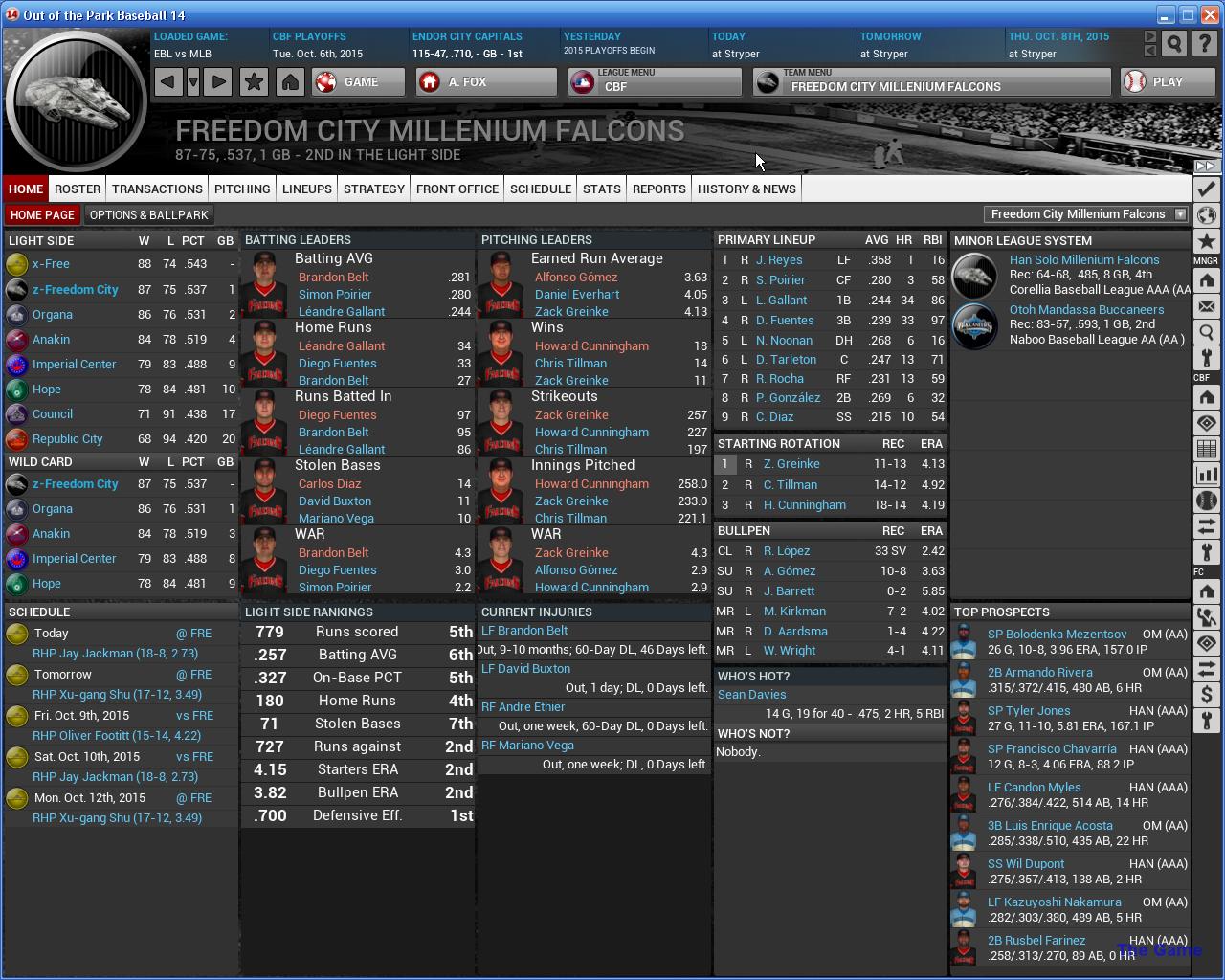Switch to the HISTORY & NEWS tab
The width and height of the screenshot is (1225, 980).
pyautogui.click(x=746, y=189)
